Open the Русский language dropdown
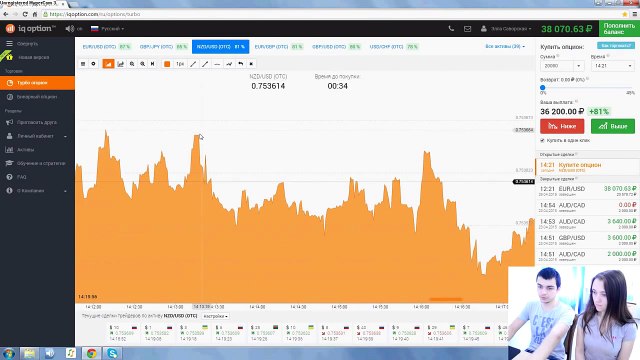This screenshot has width=640, height=360. click(107, 29)
